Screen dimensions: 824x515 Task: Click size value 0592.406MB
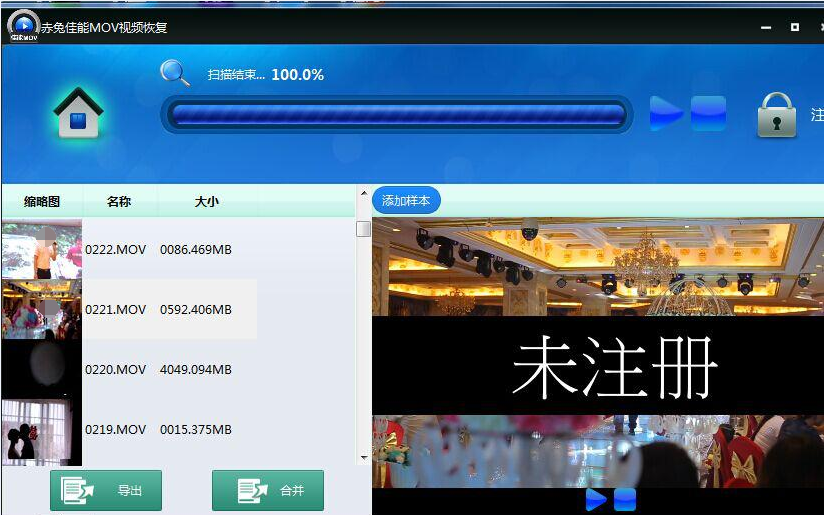click(196, 310)
